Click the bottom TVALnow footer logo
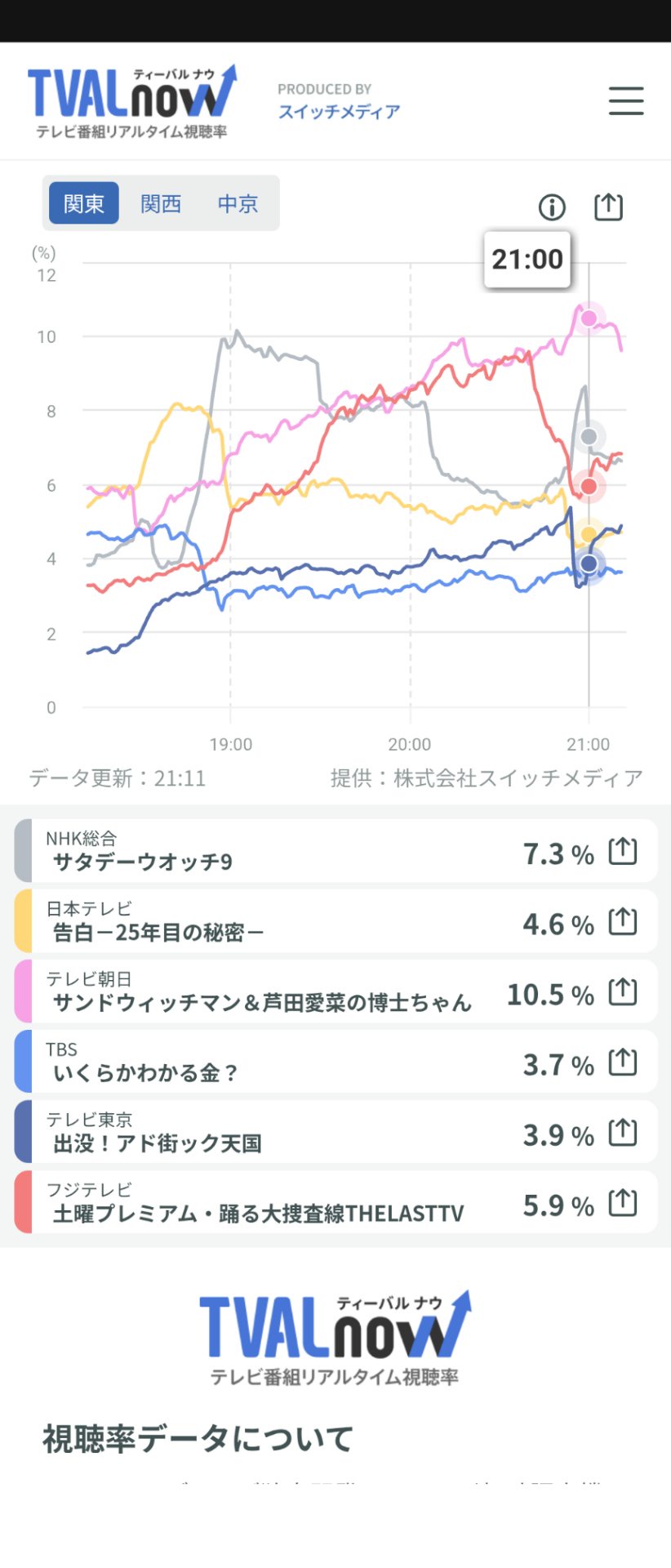This screenshot has width=671, height=1568. (335, 1338)
